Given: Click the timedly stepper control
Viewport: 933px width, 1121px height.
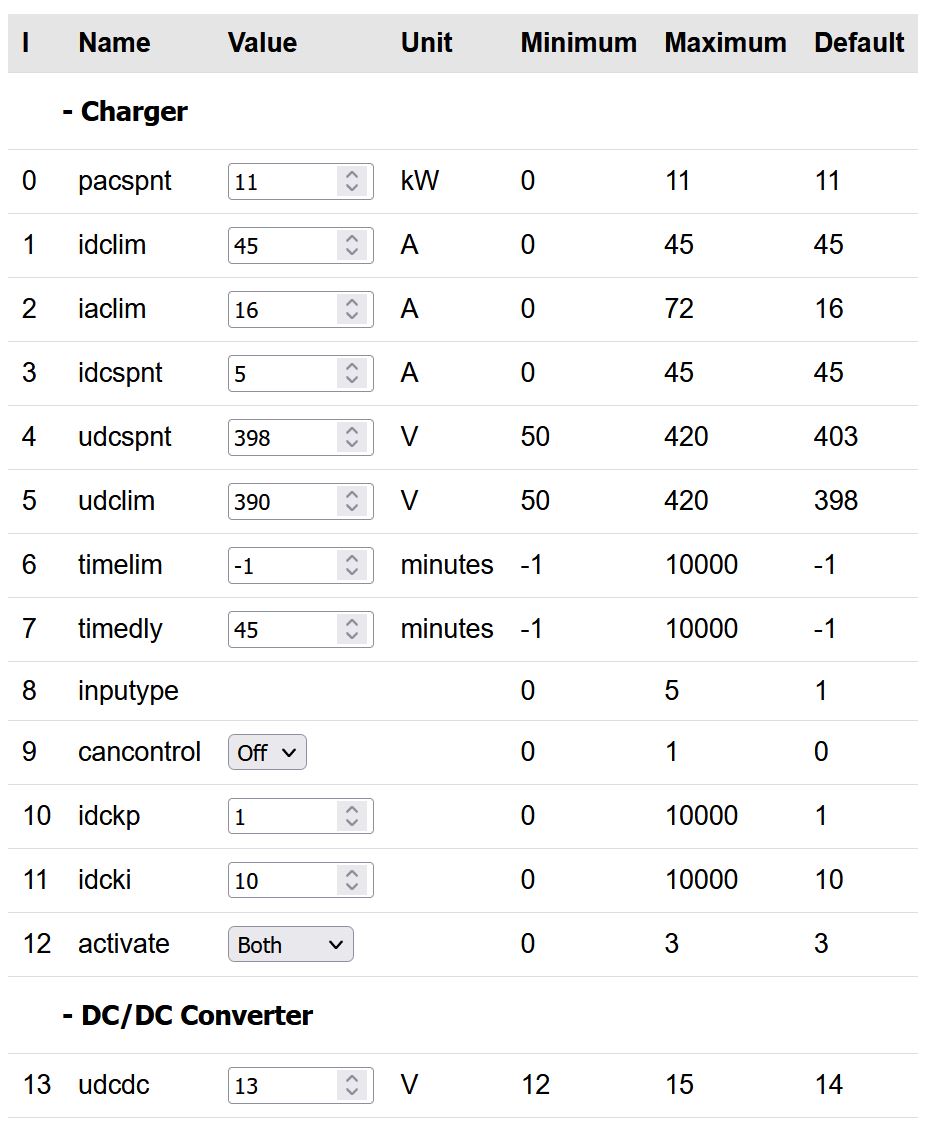Looking at the screenshot, I should click(x=351, y=629).
